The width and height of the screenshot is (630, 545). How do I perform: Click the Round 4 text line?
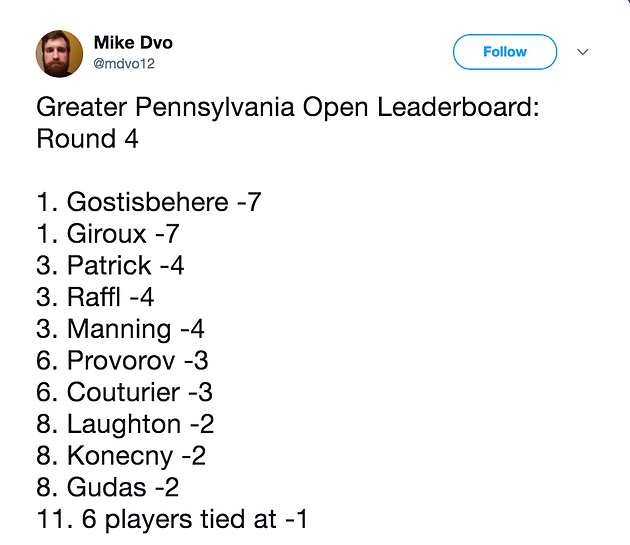(87, 139)
